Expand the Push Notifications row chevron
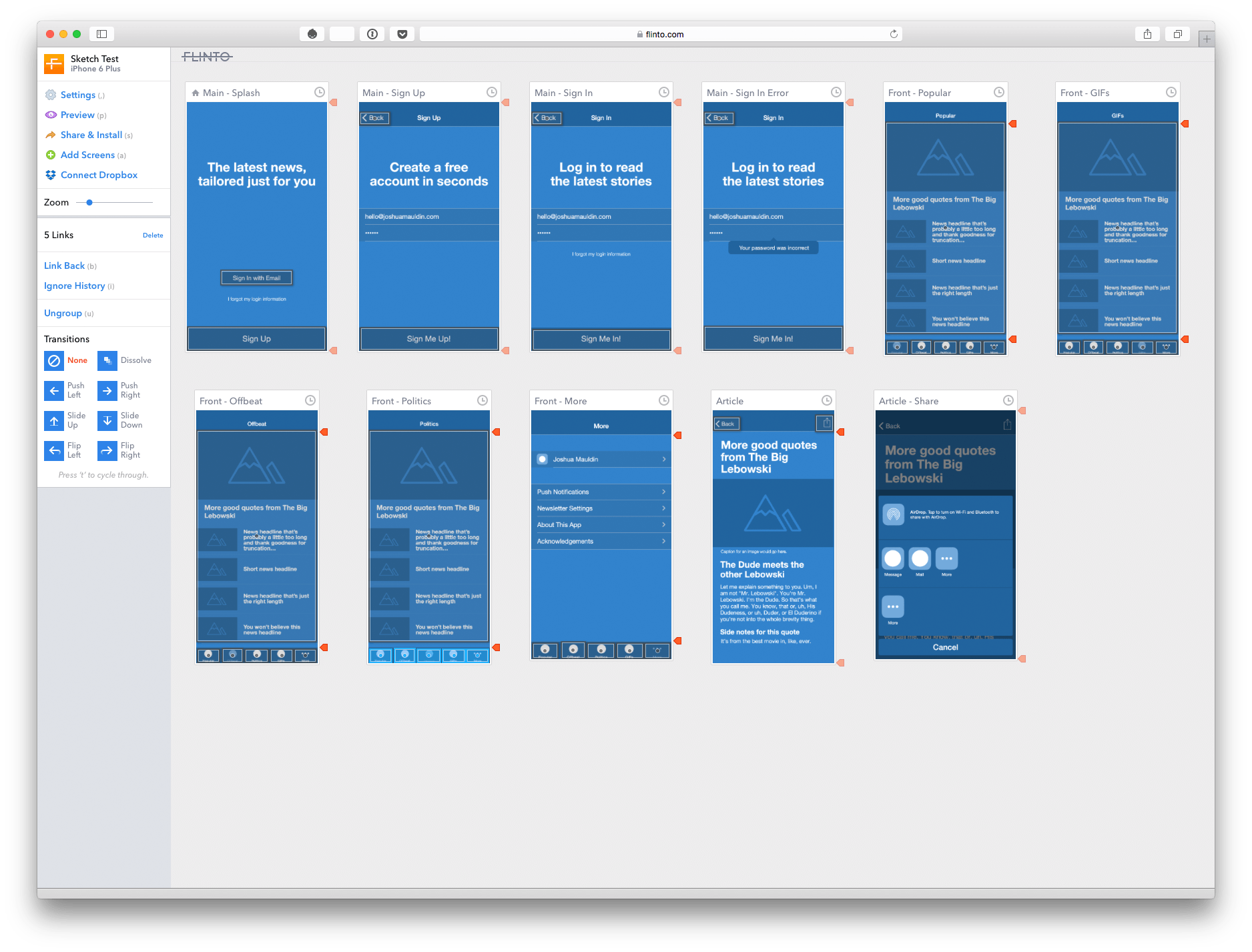The width and height of the screenshot is (1252, 952). pyautogui.click(x=663, y=492)
